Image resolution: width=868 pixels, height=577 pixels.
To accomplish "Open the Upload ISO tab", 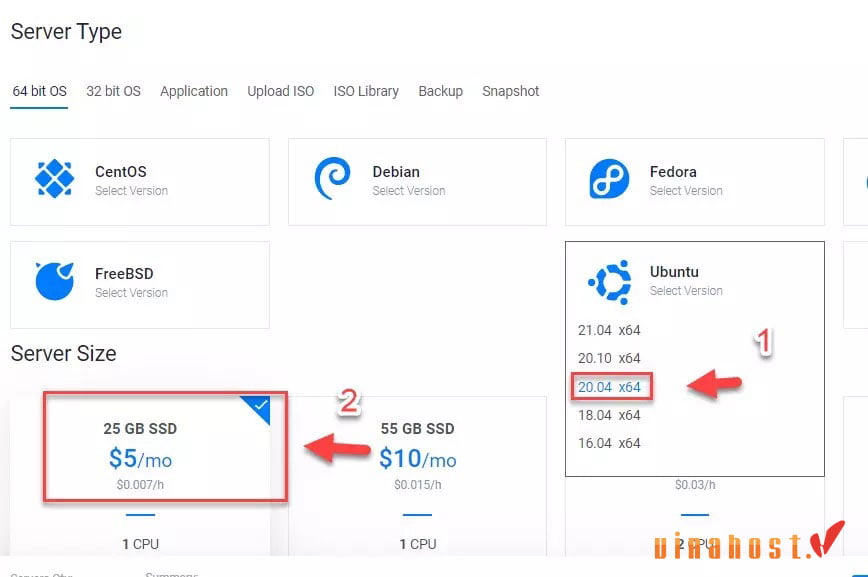I will [281, 91].
